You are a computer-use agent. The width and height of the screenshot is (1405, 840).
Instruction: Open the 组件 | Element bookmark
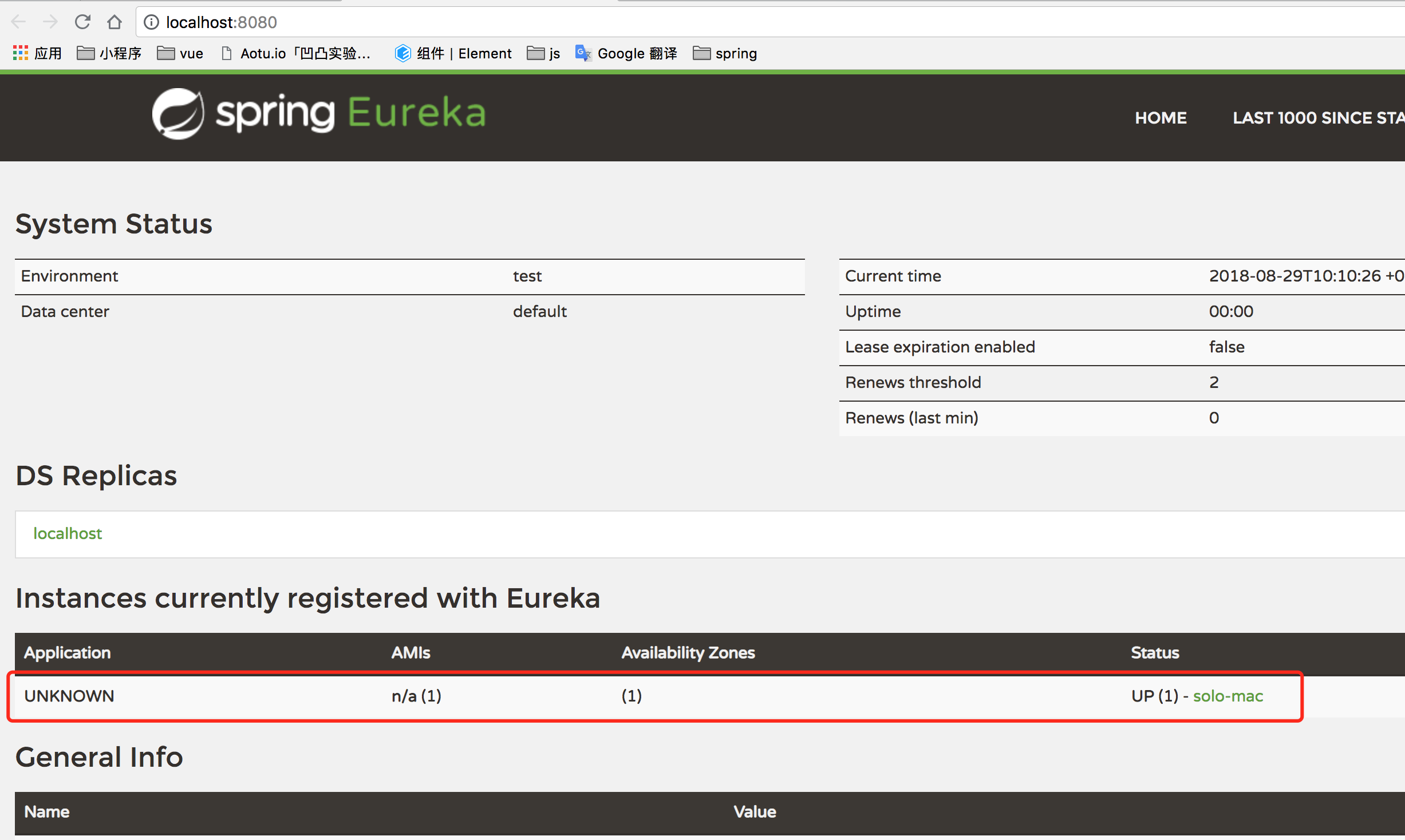click(x=453, y=53)
